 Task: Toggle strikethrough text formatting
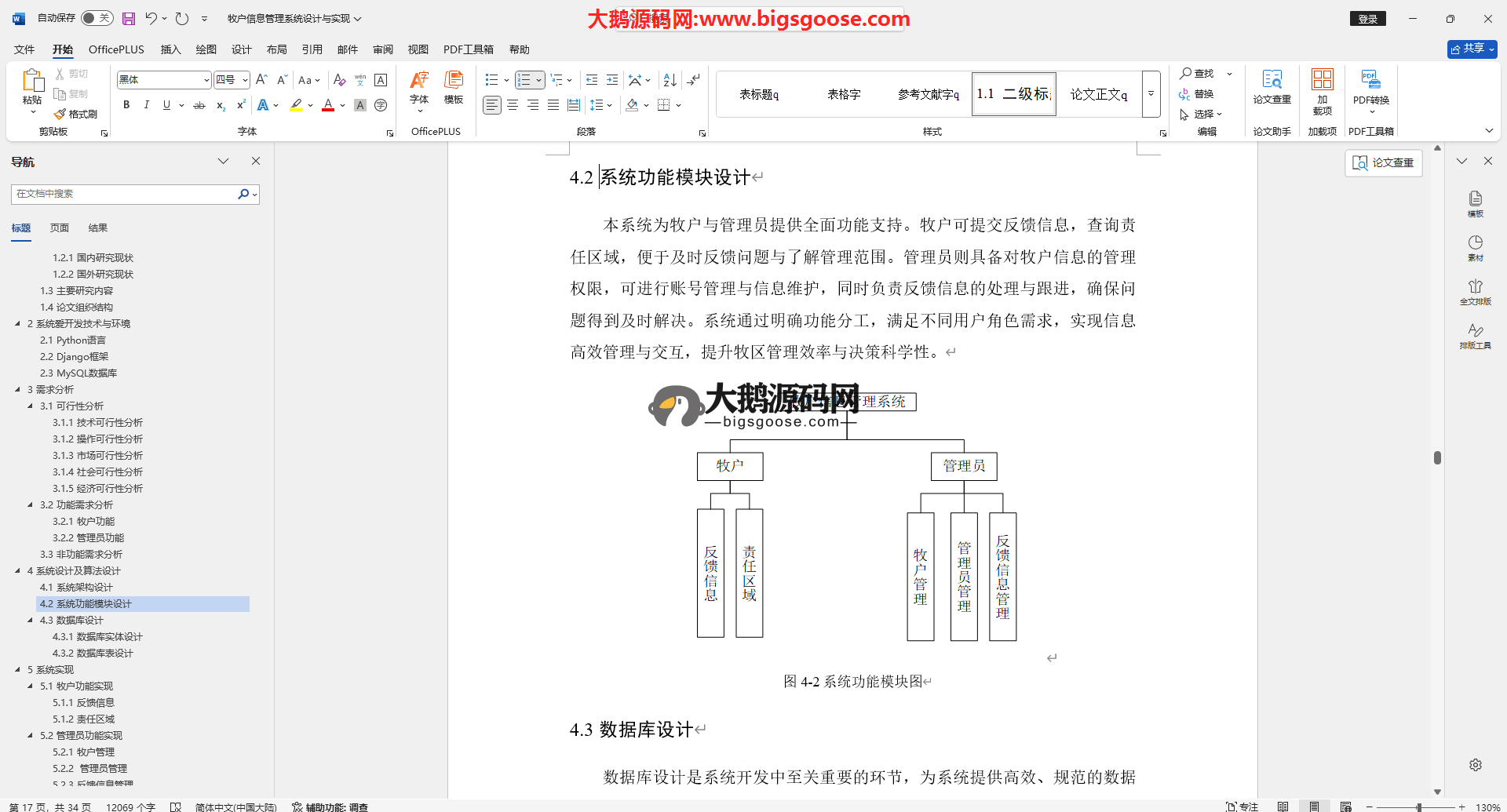click(199, 105)
